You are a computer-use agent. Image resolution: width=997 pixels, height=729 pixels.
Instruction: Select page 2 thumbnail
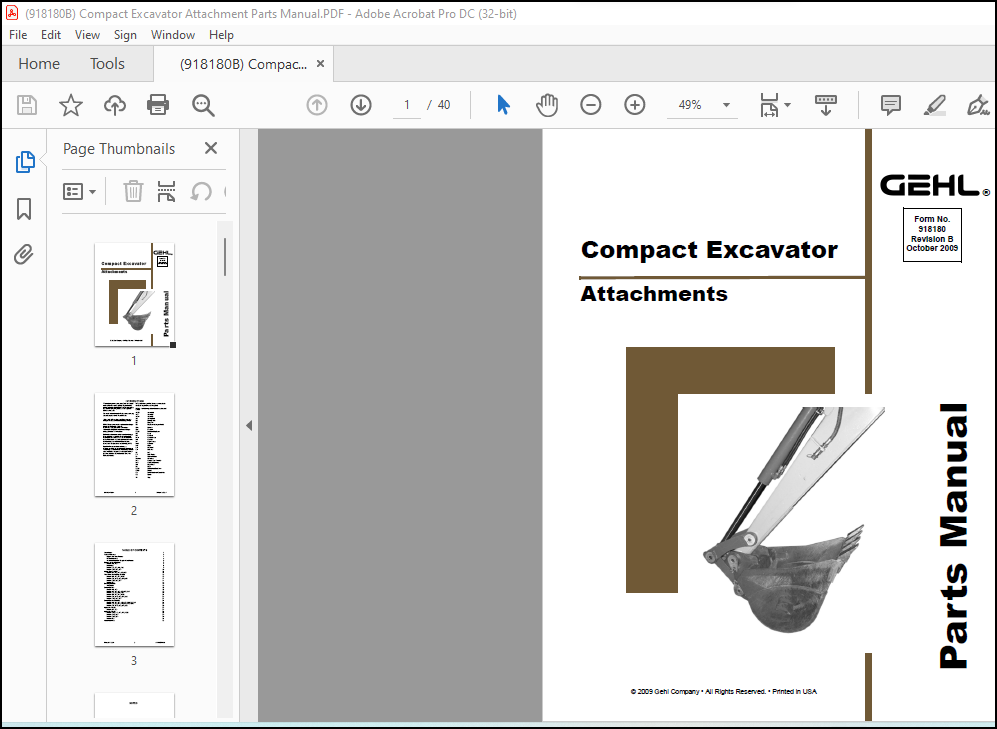click(x=134, y=444)
